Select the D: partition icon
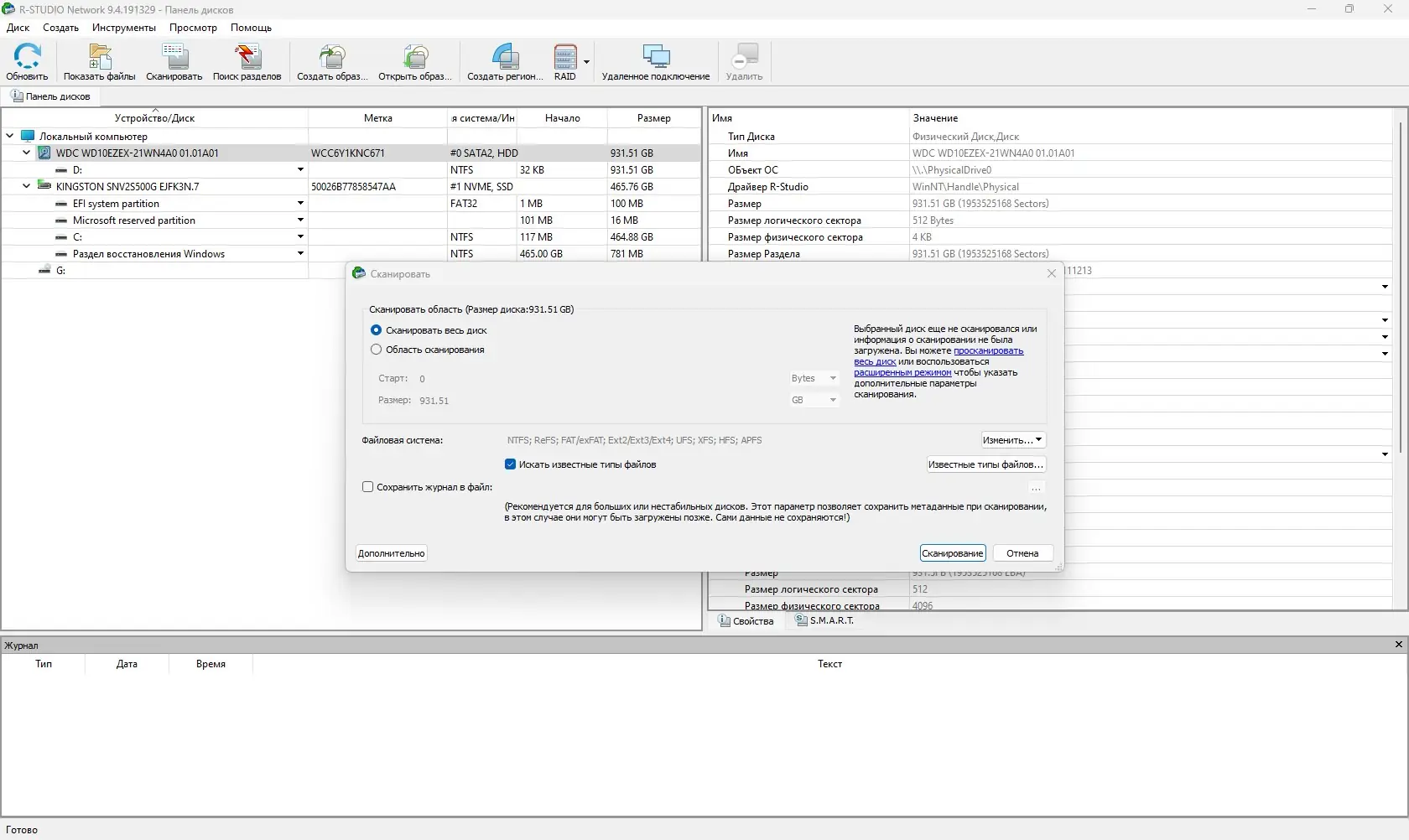 61,170
